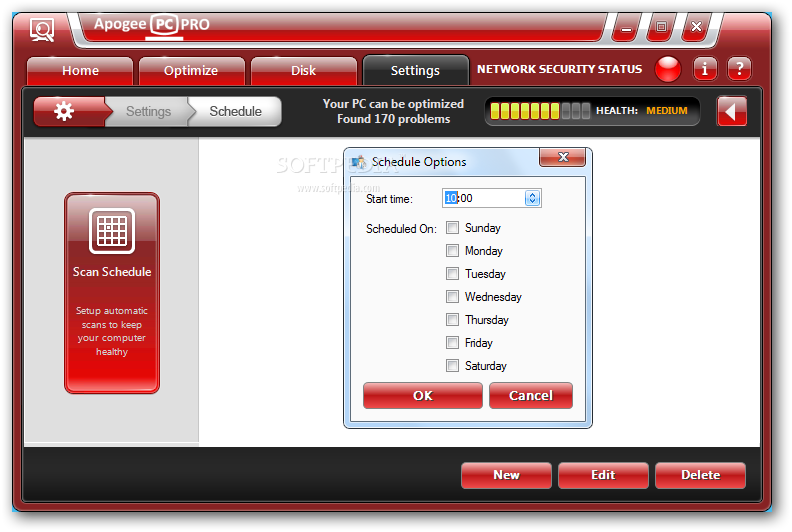Select the Scan Schedule calendar tile
Screen dimensions: 792x532
pyautogui.click(x=112, y=293)
